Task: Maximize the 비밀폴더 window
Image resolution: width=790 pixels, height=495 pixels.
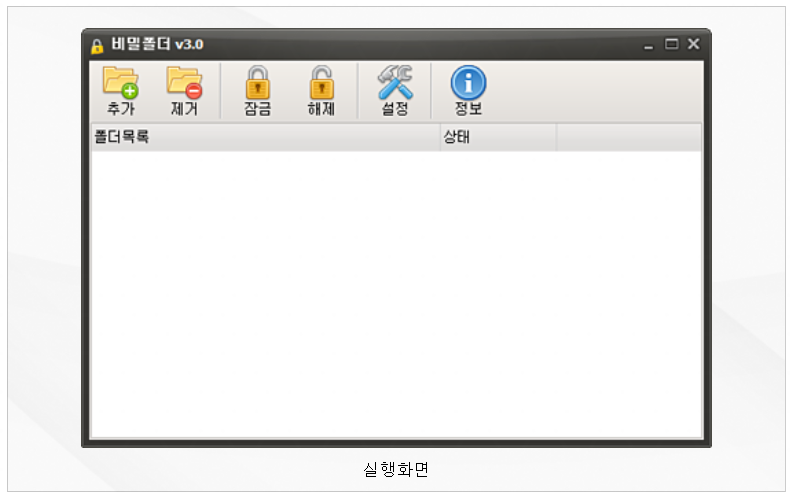Action: [x=671, y=44]
